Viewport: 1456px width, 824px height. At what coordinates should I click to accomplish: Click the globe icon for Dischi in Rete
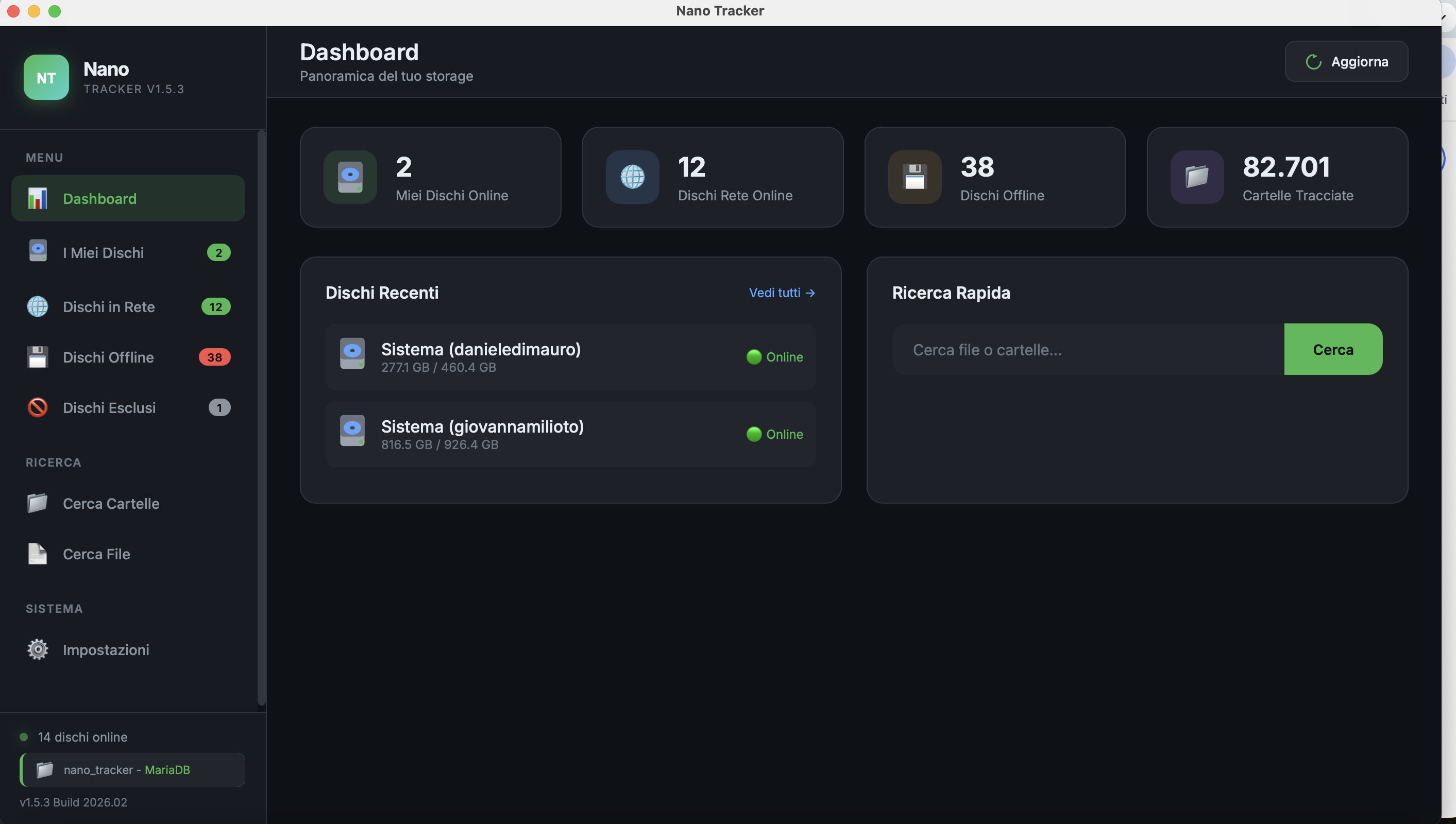coord(37,307)
